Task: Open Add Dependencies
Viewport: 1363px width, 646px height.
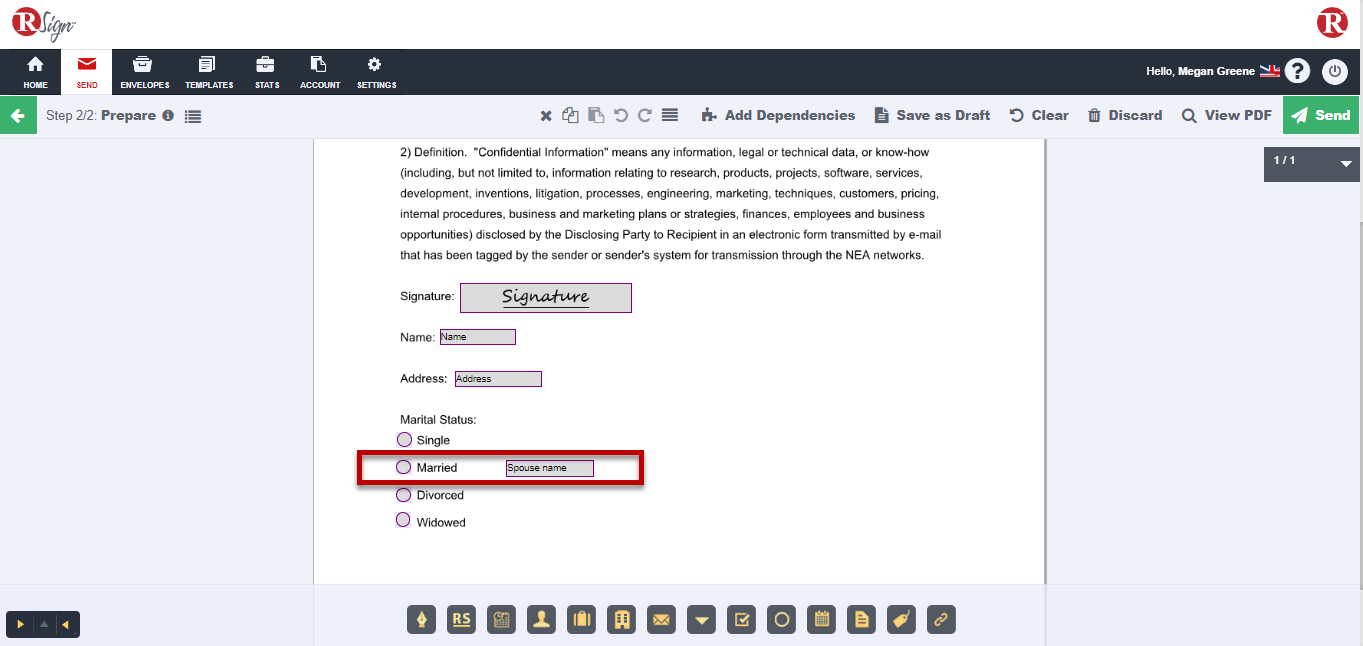Action: point(778,115)
